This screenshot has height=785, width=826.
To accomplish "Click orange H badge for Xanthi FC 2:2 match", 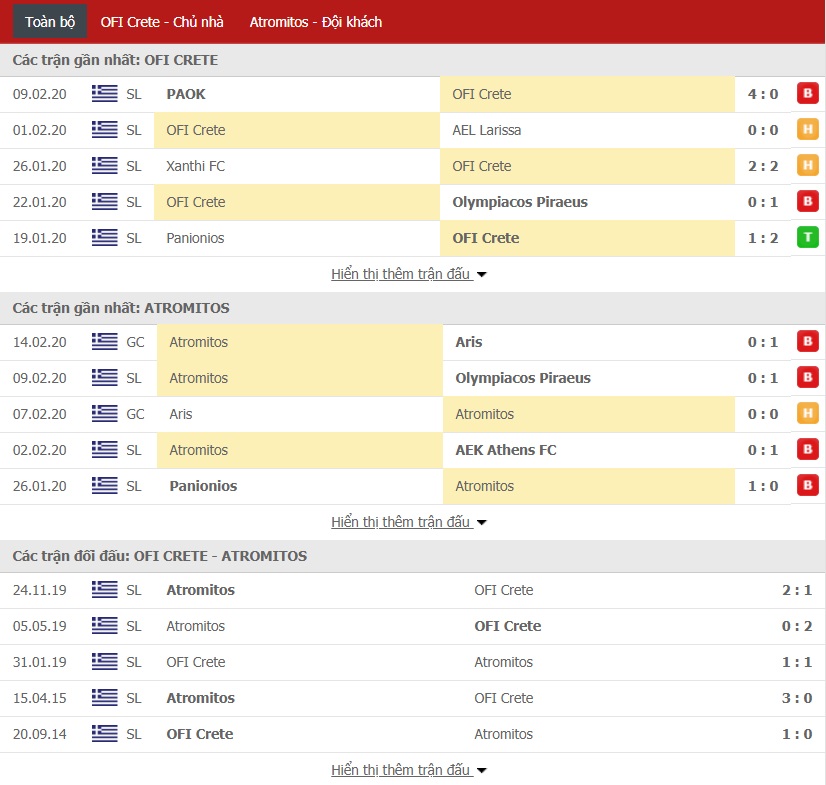I will pos(808,165).
